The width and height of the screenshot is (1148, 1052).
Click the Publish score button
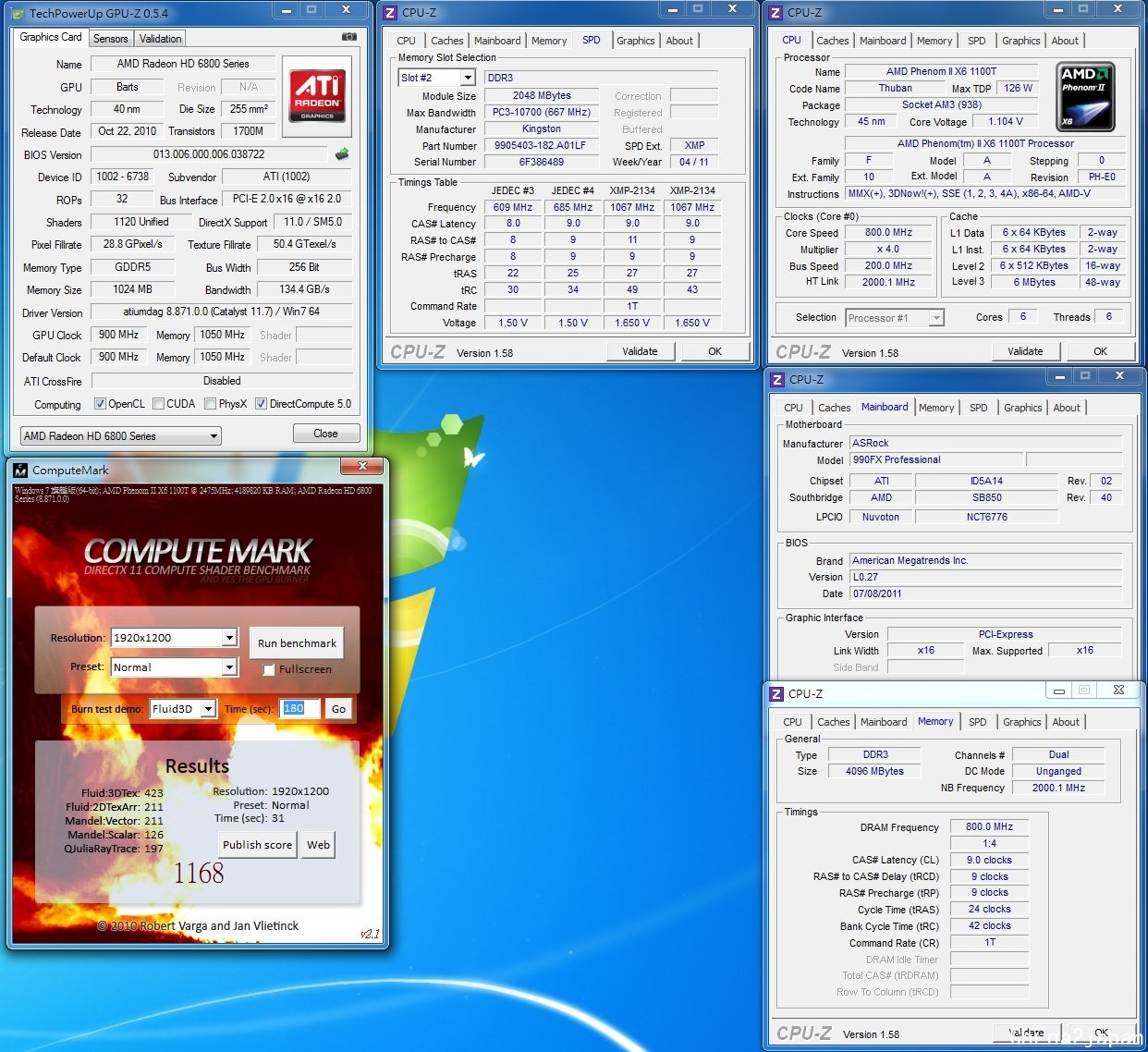[257, 844]
